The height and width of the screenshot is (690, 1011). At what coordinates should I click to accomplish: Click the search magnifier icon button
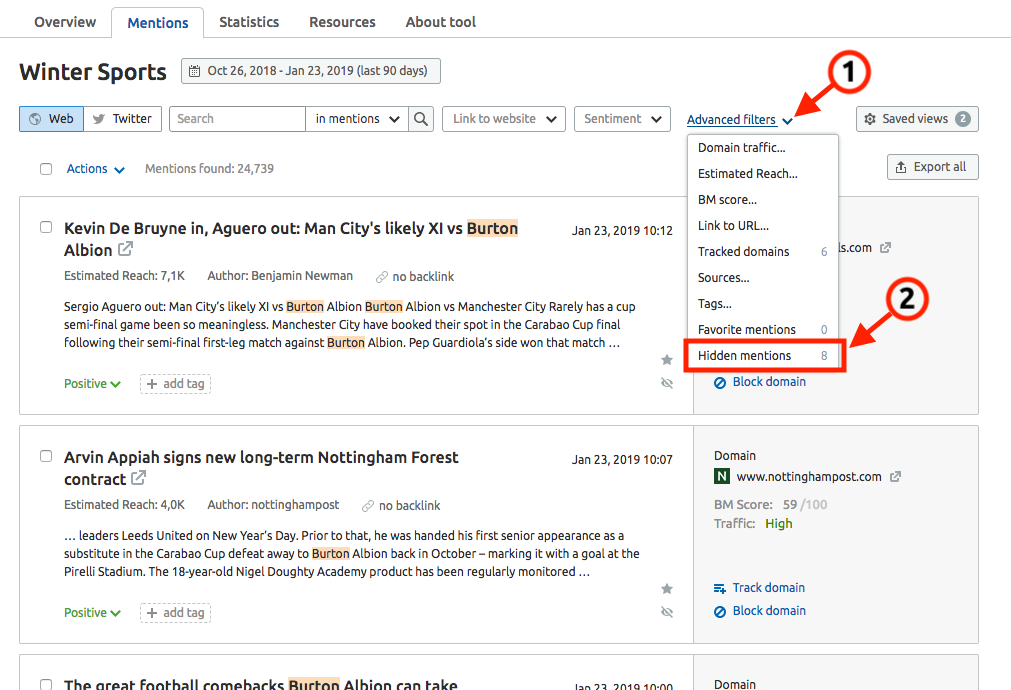[421, 119]
